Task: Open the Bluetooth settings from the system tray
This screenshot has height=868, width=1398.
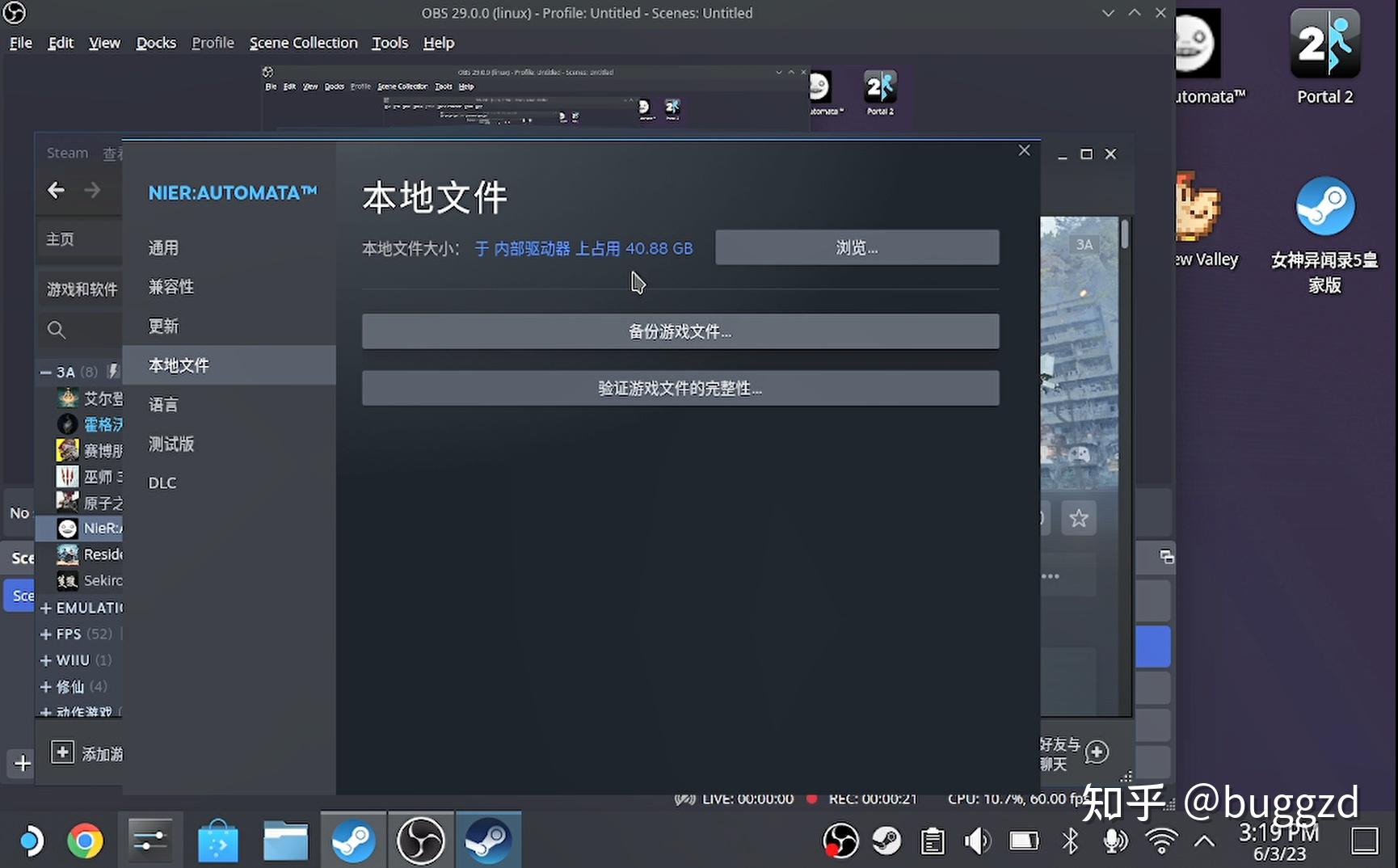Action: point(1070,841)
